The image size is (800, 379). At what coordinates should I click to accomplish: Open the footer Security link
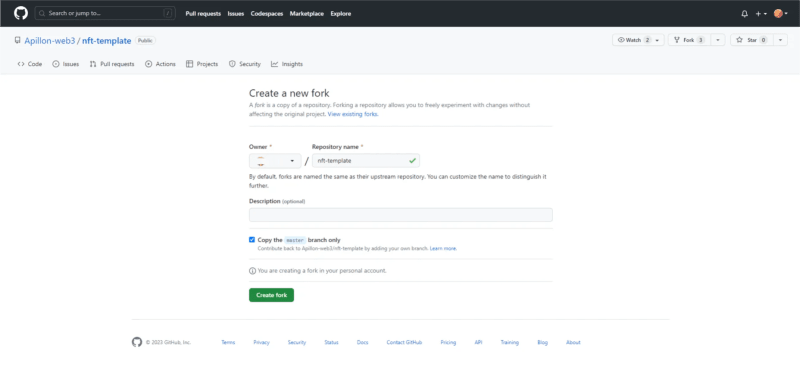297,343
